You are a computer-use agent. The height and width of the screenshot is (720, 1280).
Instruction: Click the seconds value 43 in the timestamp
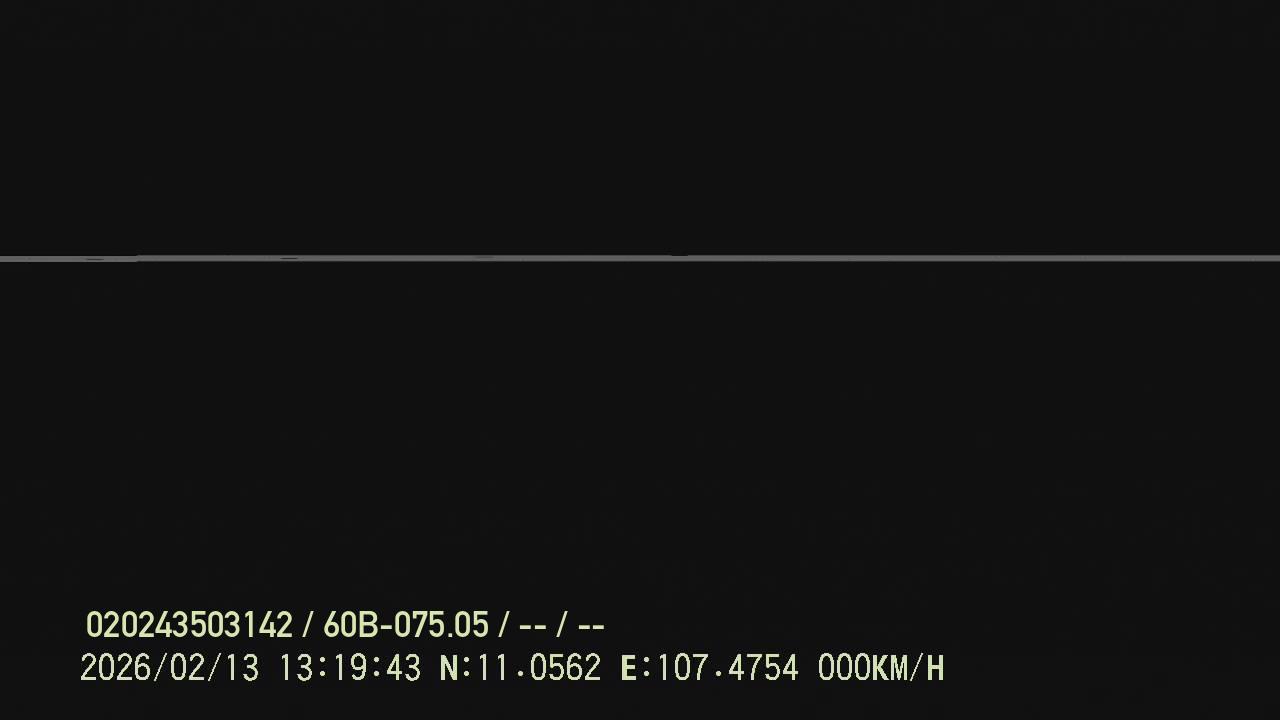[x=403, y=668]
